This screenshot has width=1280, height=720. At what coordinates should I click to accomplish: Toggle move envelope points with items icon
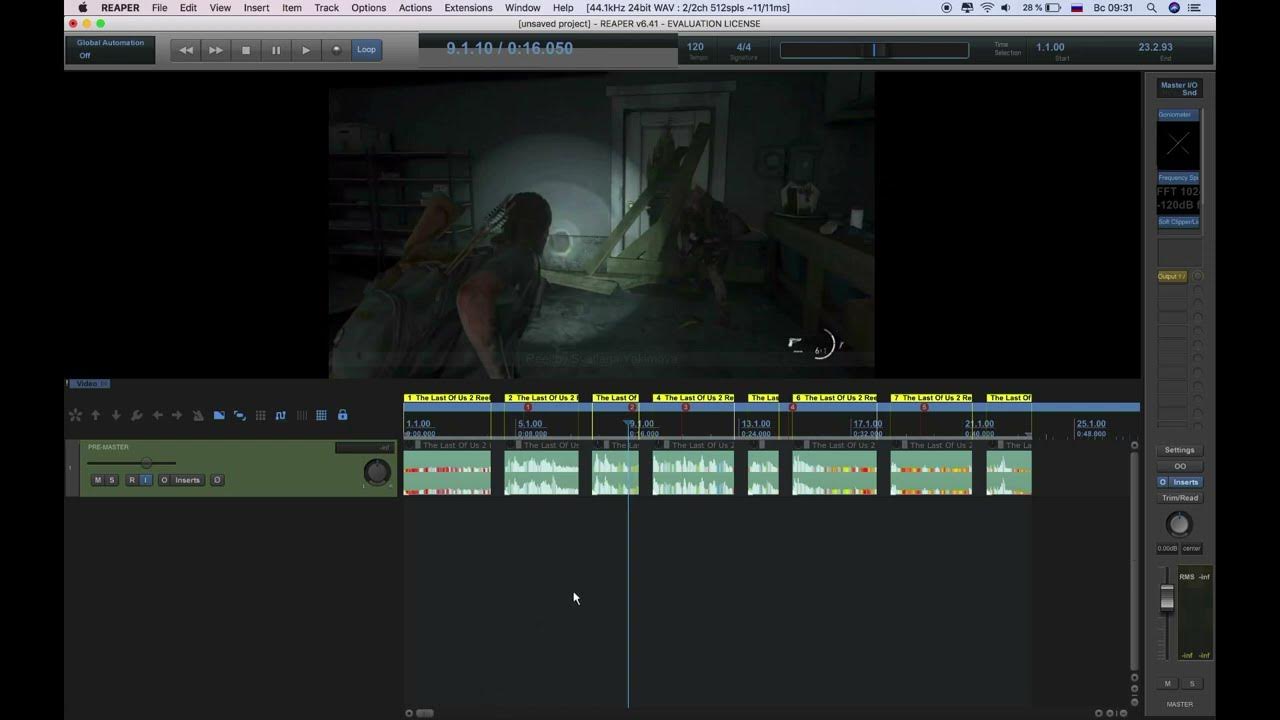tap(280, 415)
